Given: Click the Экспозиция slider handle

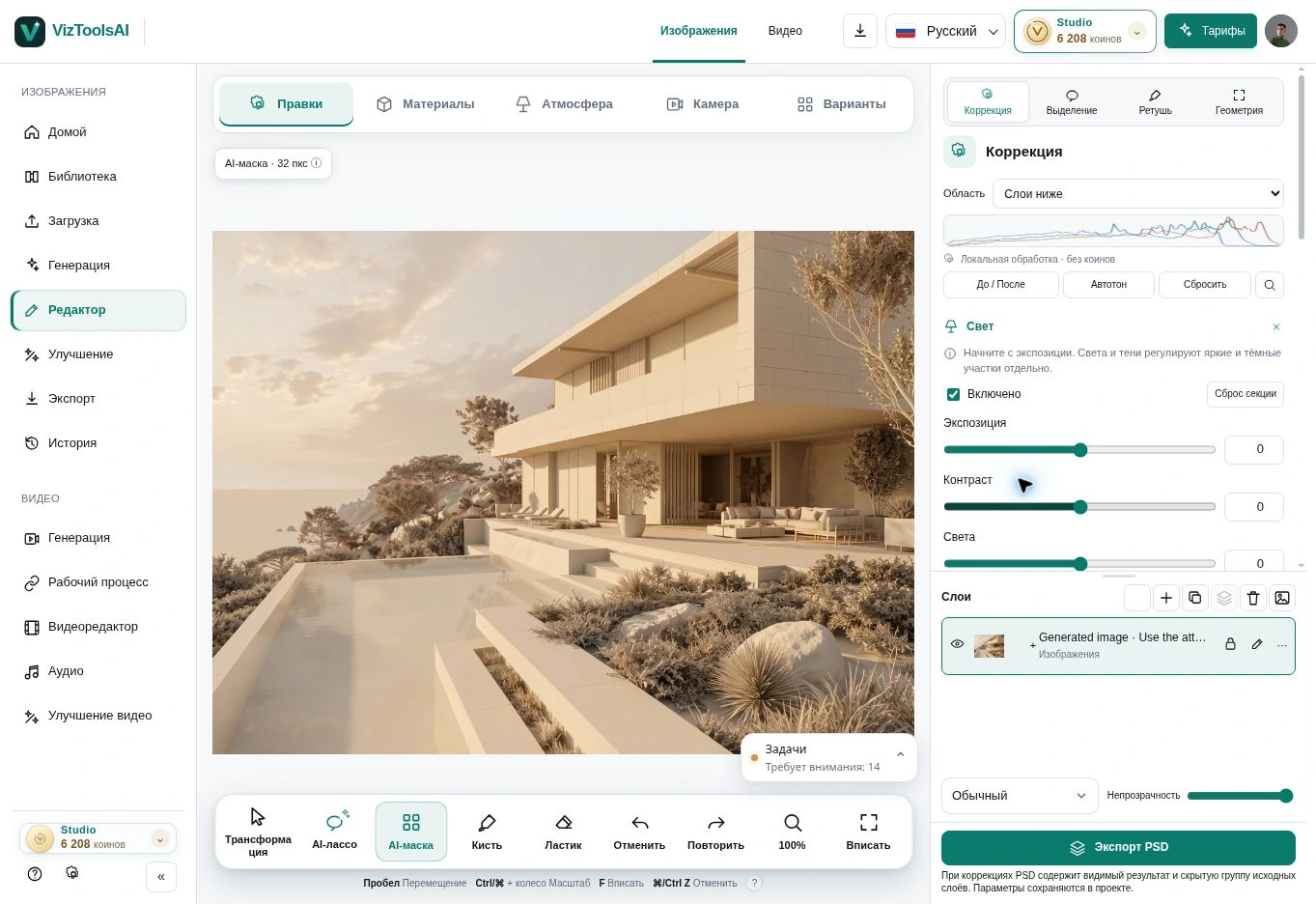Looking at the screenshot, I should pyautogui.click(x=1080, y=450).
